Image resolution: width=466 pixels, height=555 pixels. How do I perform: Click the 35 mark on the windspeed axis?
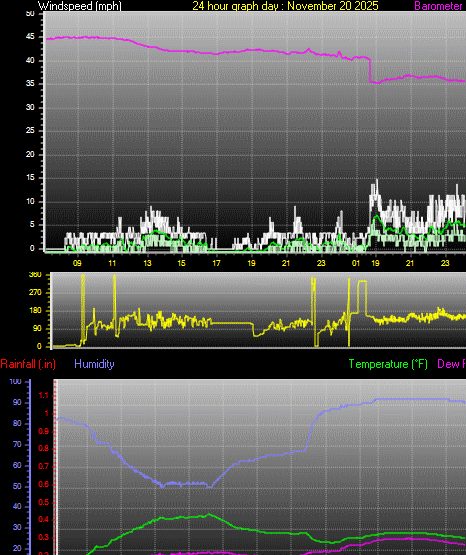pos(30,84)
